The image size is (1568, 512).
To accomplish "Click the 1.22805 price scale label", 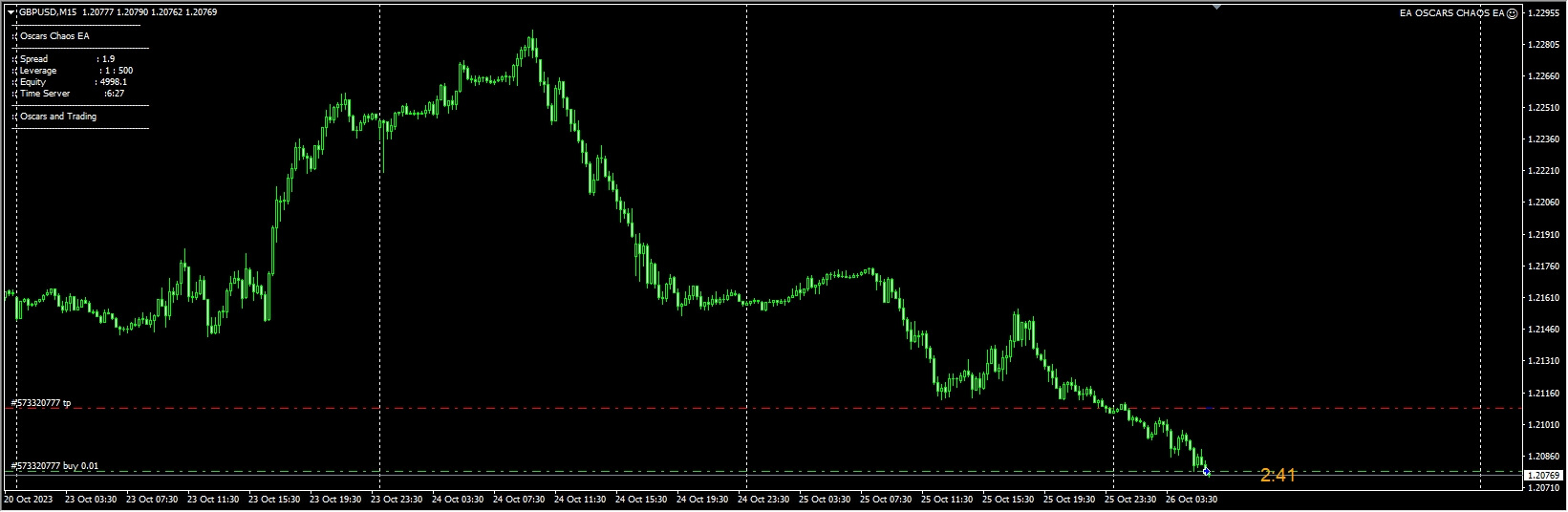I will (1544, 45).
